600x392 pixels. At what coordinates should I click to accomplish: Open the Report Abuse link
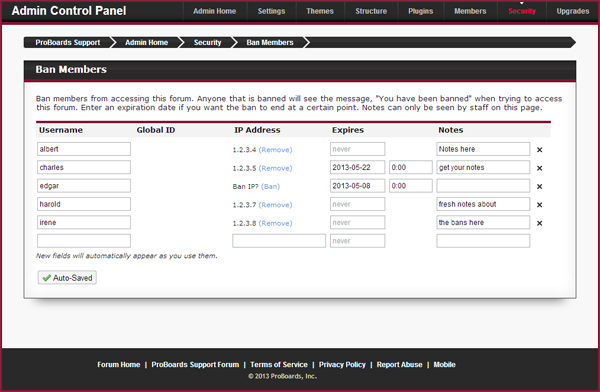(x=399, y=364)
